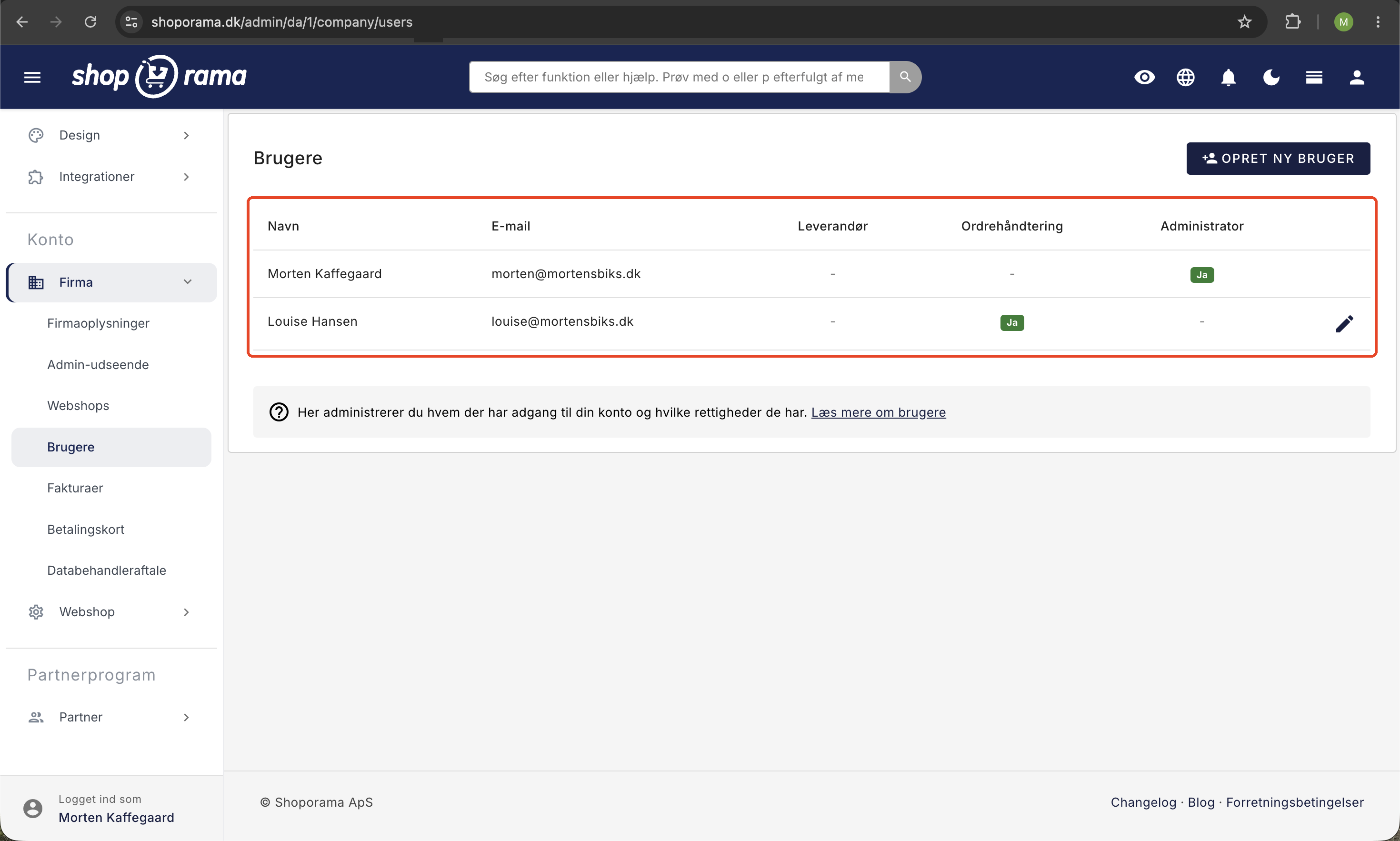Open the stacked lines menu icon

pos(1314,77)
